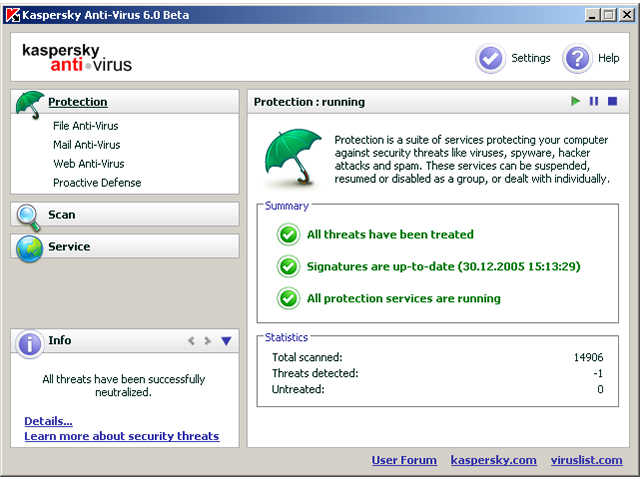The image size is (640, 480).
Task: Follow the Details... link
Action: 48,421
